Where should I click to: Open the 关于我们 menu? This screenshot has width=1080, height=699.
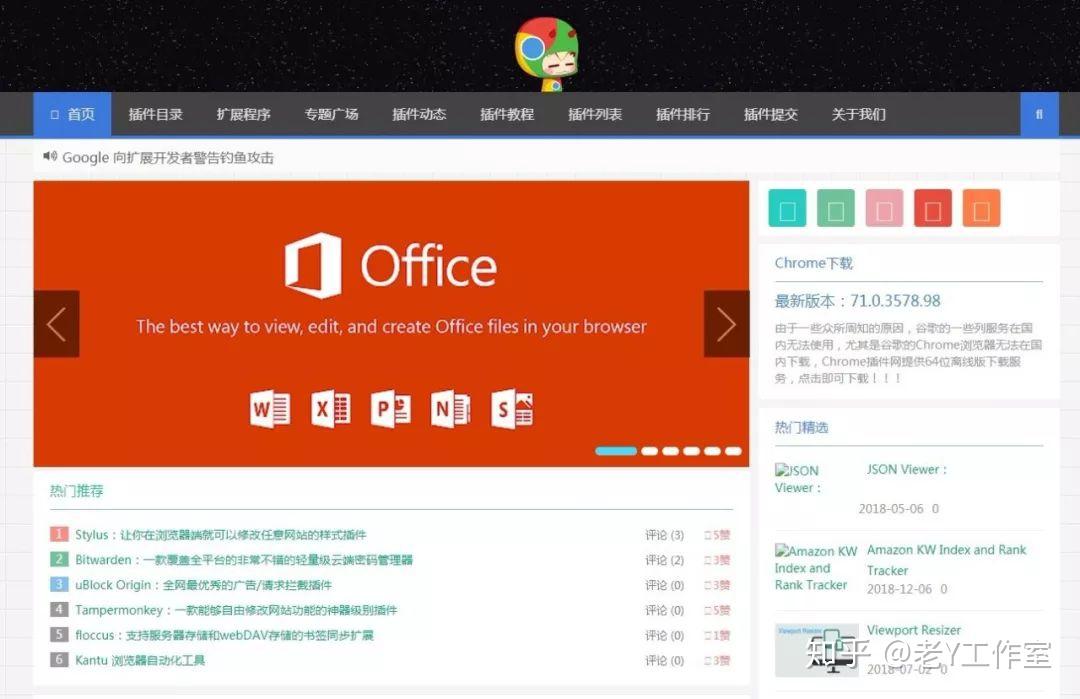coord(858,114)
